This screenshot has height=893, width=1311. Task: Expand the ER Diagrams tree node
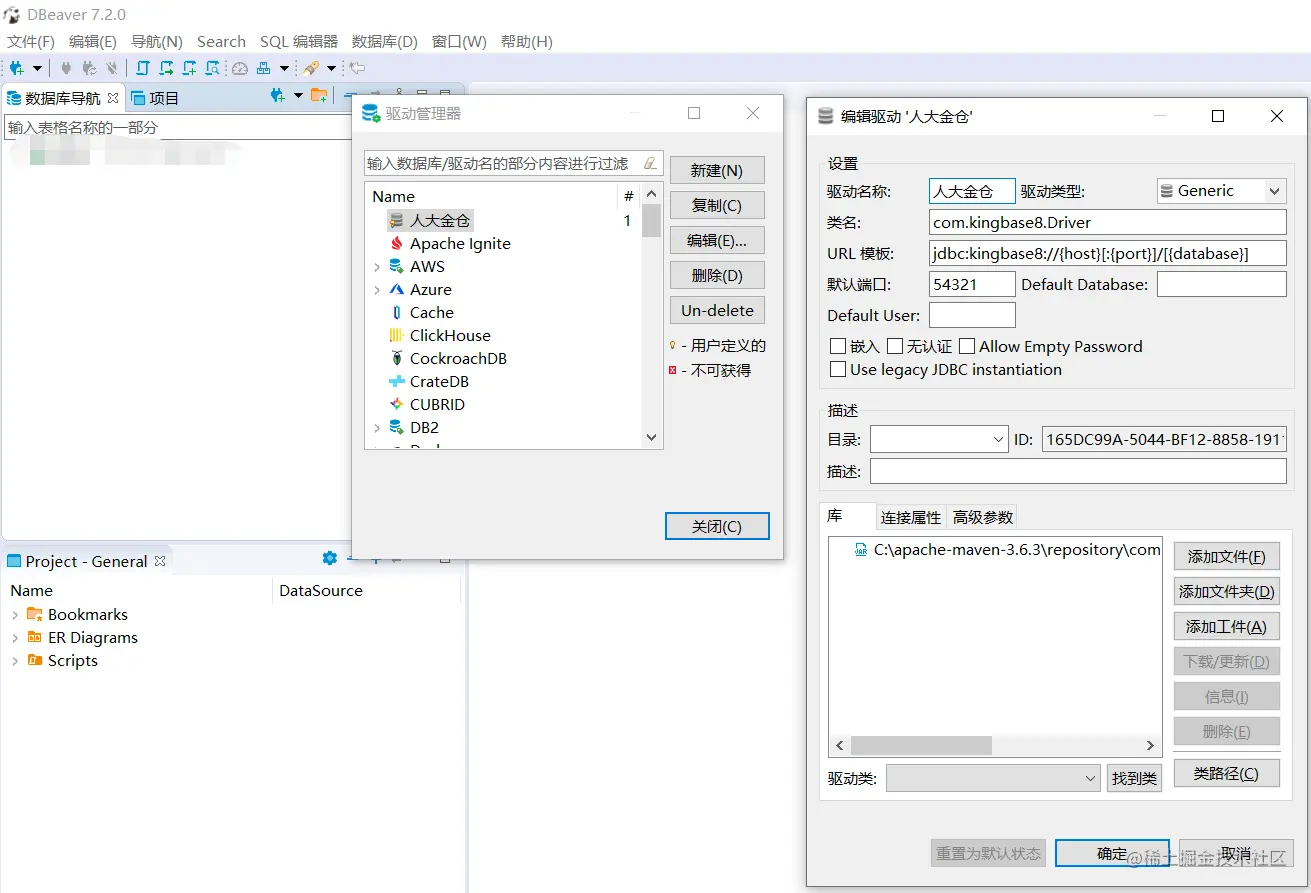pyautogui.click(x=15, y=638)
